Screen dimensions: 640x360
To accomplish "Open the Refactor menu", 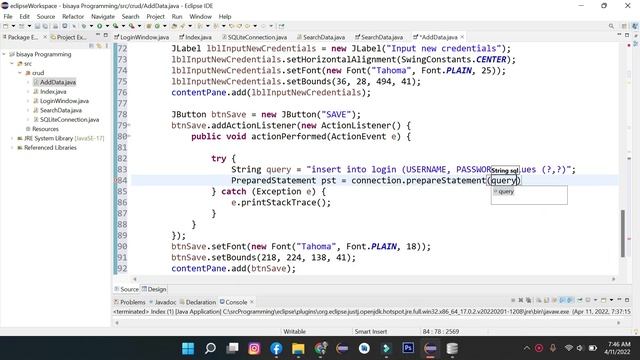I will pyautogui.click(x=73, y=16).
